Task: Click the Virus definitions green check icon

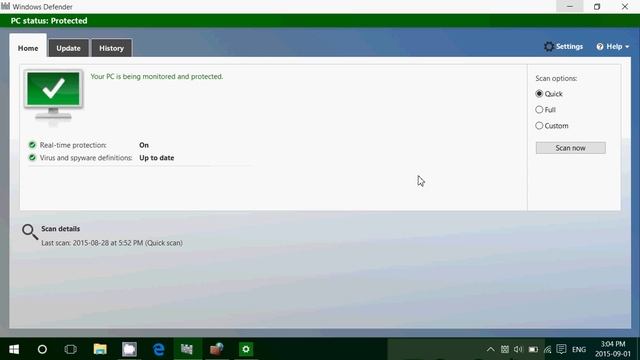Action: tap(32, 158)
